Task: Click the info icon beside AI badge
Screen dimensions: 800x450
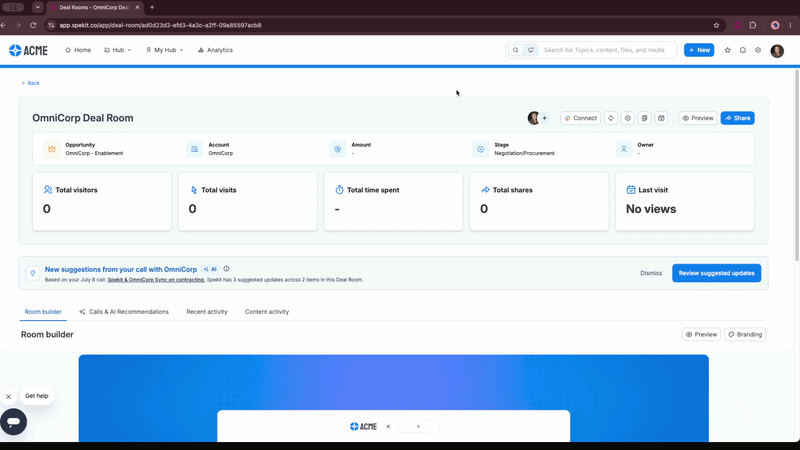Action: click(227, 269)
